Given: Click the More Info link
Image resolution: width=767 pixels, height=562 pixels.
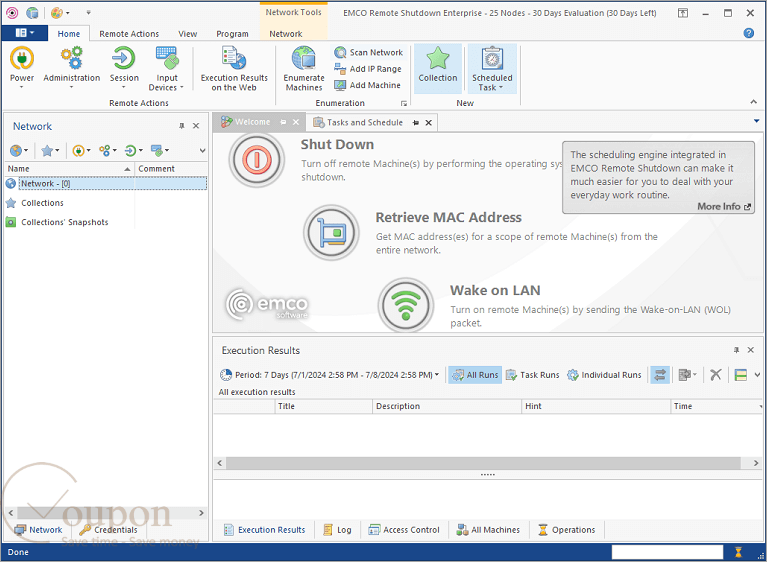Looking at the screenshot, I should [x=724, y=206].
